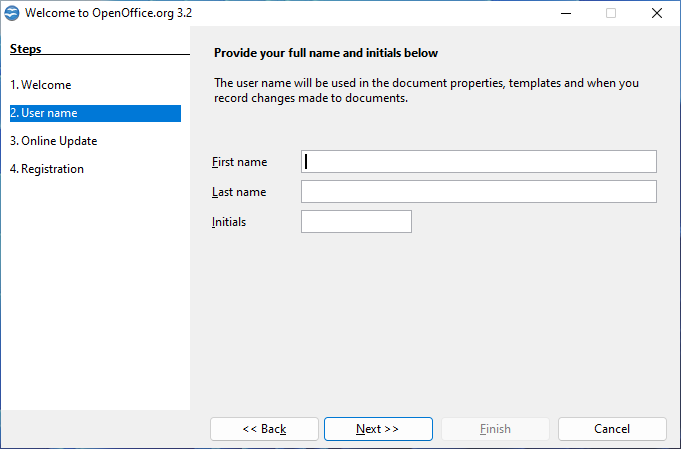Cancel the welcome wizard
Viewport: 681px width, 449px height.
pyautogui.click(x=612, y=429)
